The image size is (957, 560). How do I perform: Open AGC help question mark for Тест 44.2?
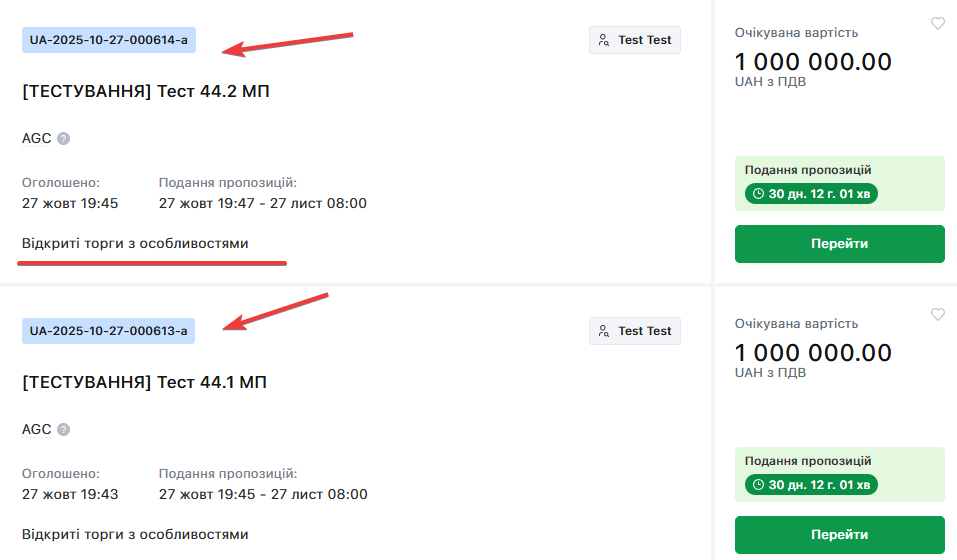point(64,139)
